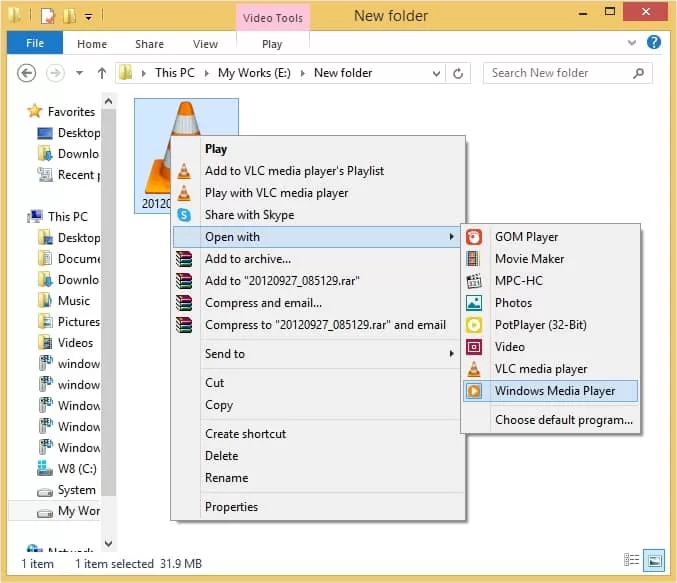Click the PotPlayer yellow icon
This screenshot has height=583, width=677.
pos(474,325)
